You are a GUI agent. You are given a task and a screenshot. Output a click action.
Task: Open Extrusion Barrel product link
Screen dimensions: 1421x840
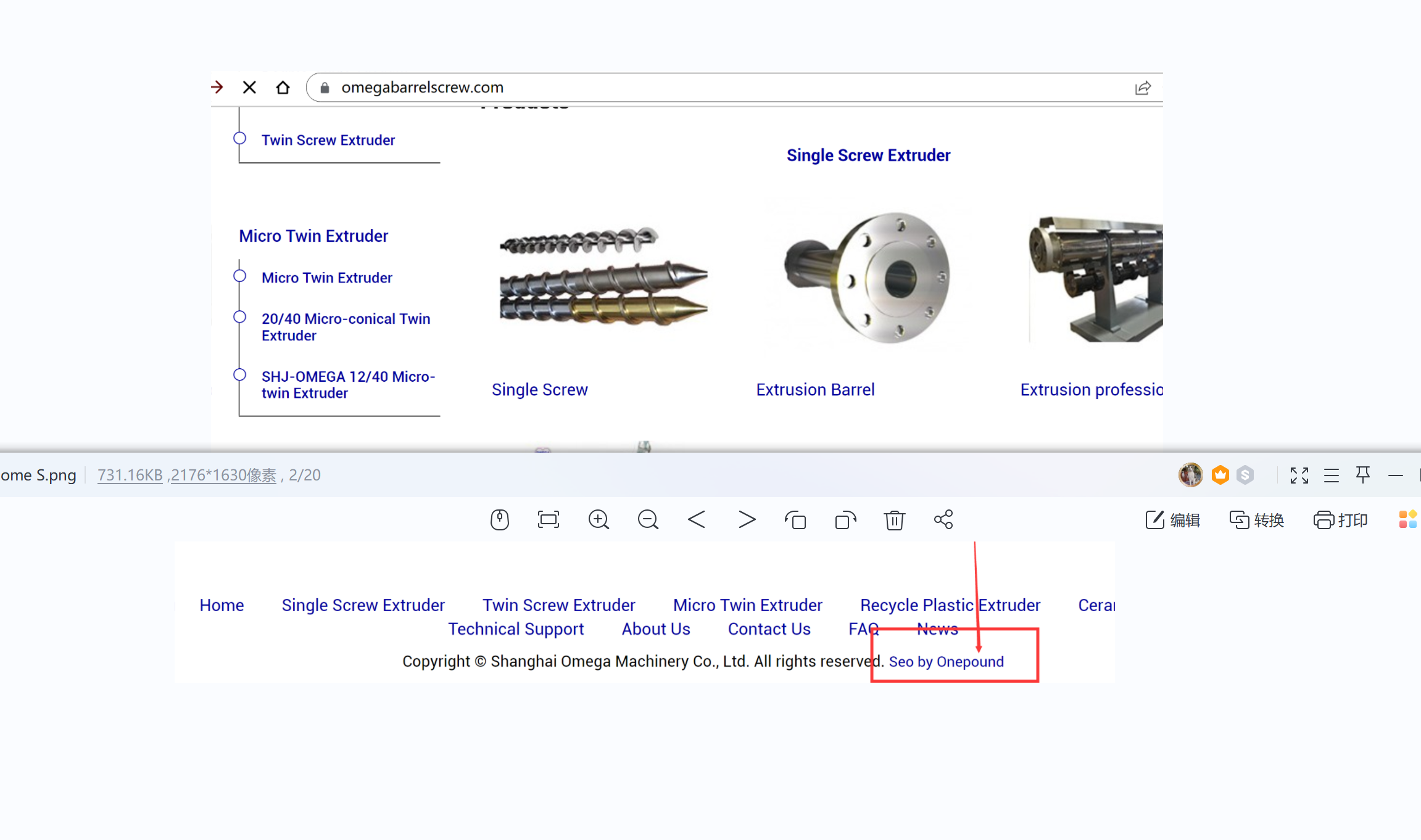click(815, 389)
